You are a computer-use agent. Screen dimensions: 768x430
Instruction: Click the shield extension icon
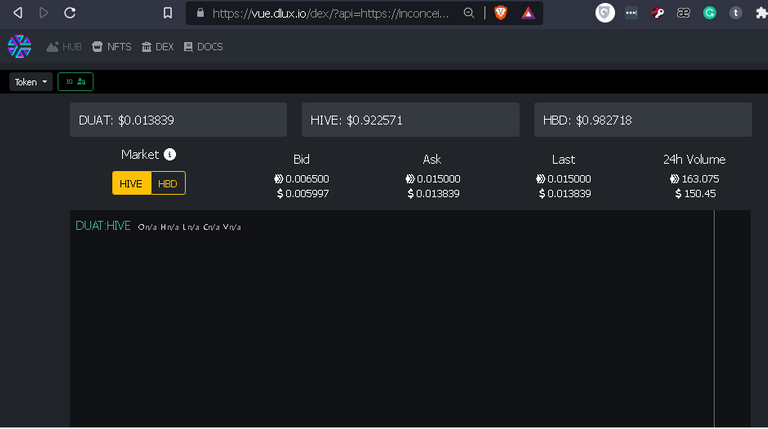[605, 13]
